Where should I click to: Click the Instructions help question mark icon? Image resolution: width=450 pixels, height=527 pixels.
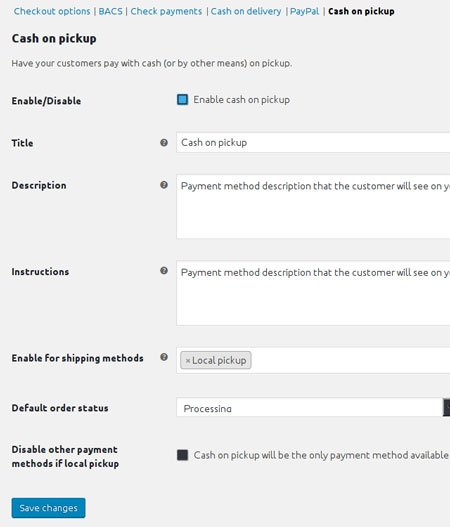[164, 271]
